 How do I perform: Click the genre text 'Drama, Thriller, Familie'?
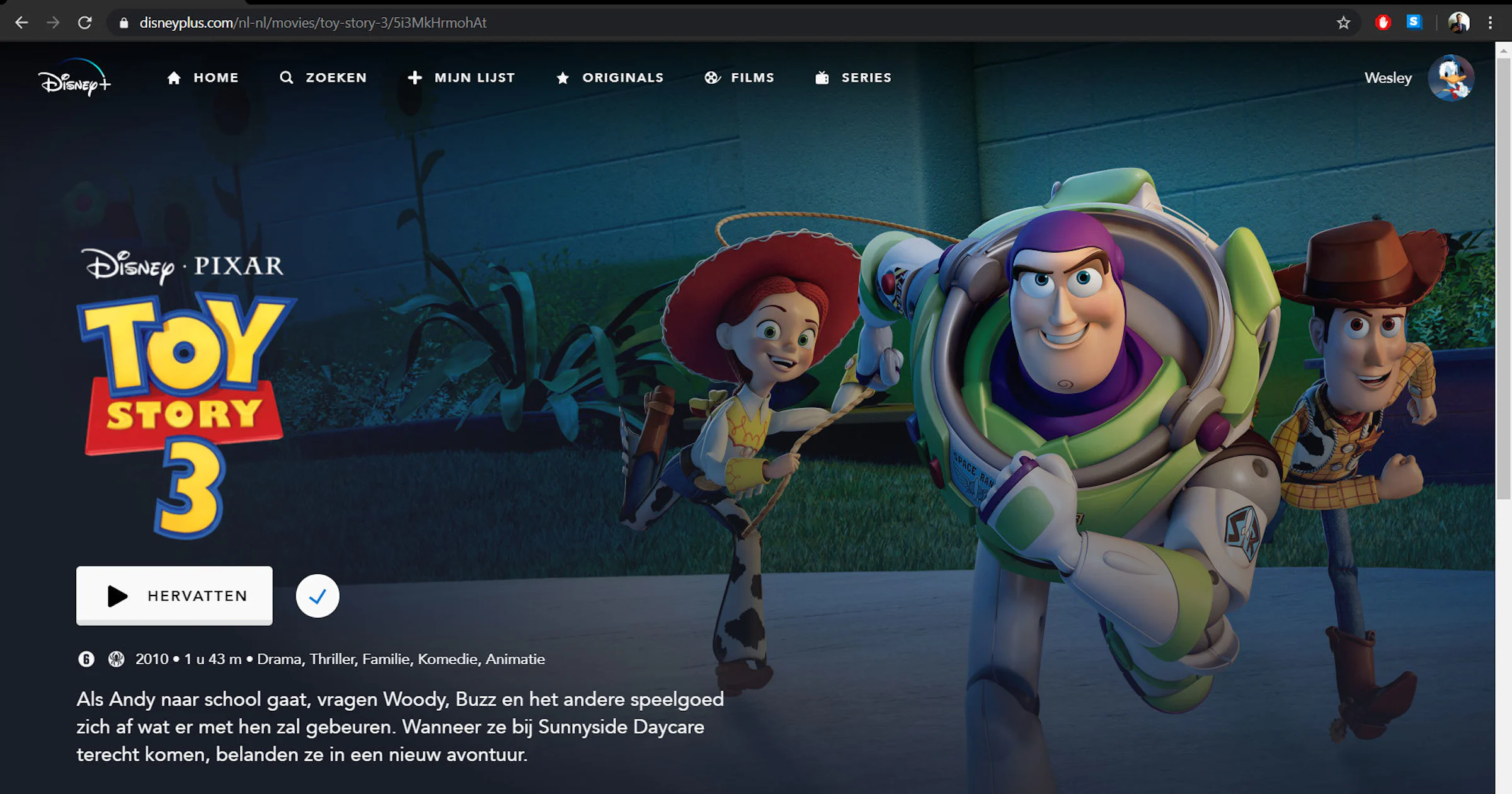[x=336, y=659]
